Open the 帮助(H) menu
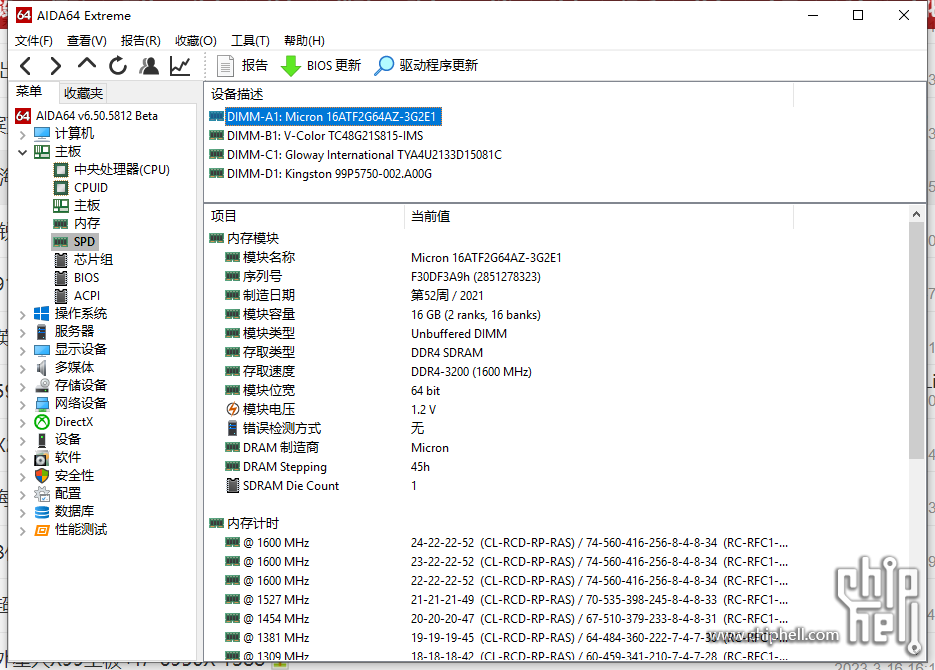The image size is (935, 670). click(304, 41)
